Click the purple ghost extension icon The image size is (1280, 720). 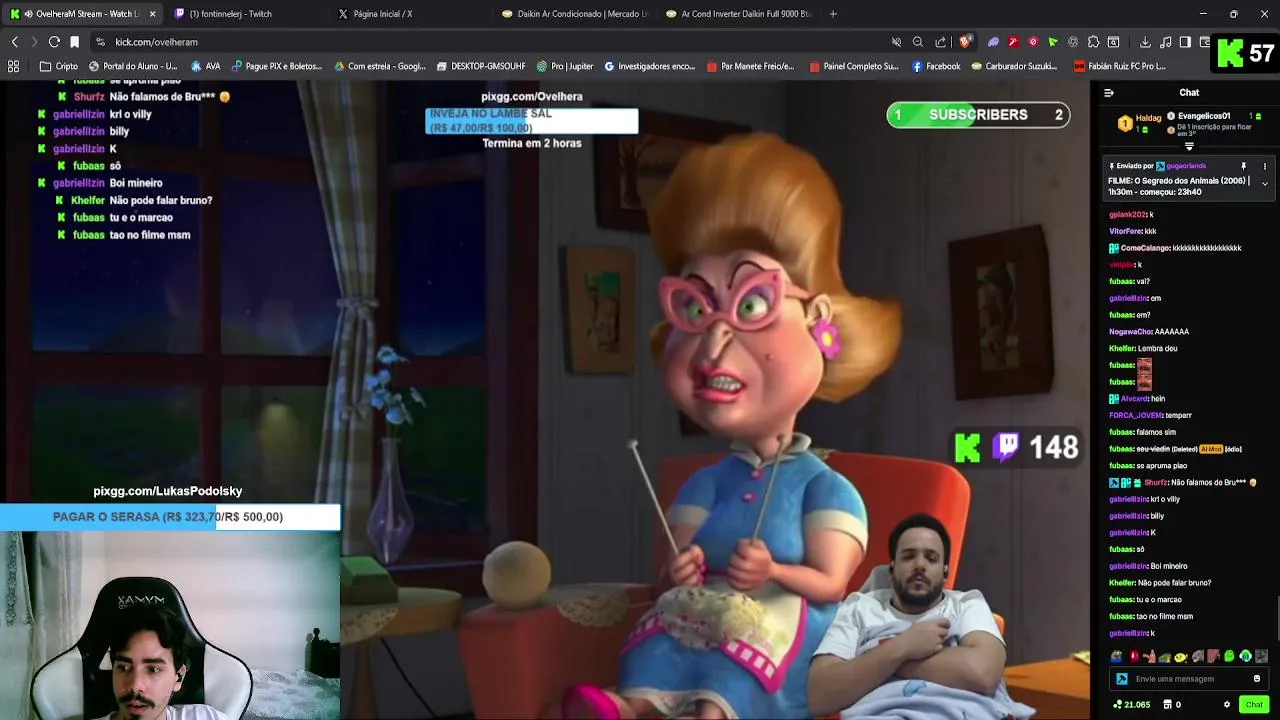pos(993,42)
